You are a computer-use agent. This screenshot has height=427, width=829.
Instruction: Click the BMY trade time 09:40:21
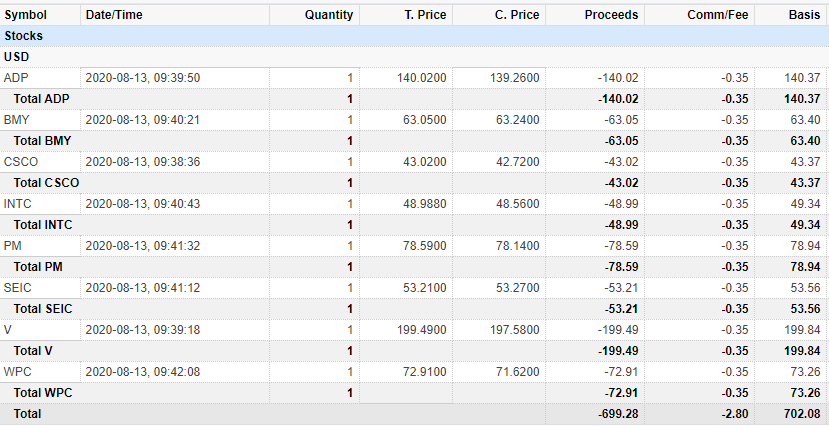[x=143, y=120]
